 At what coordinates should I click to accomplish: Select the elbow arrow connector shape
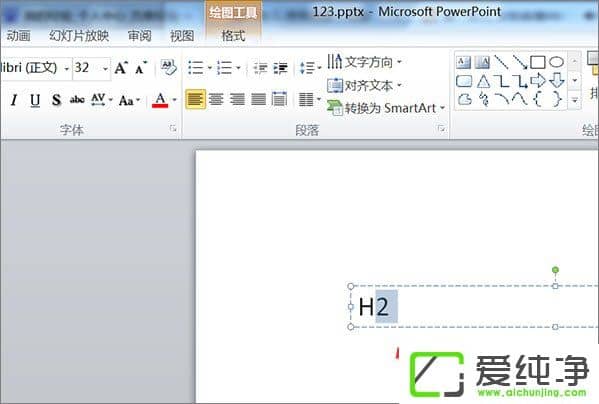click(520, 81)
